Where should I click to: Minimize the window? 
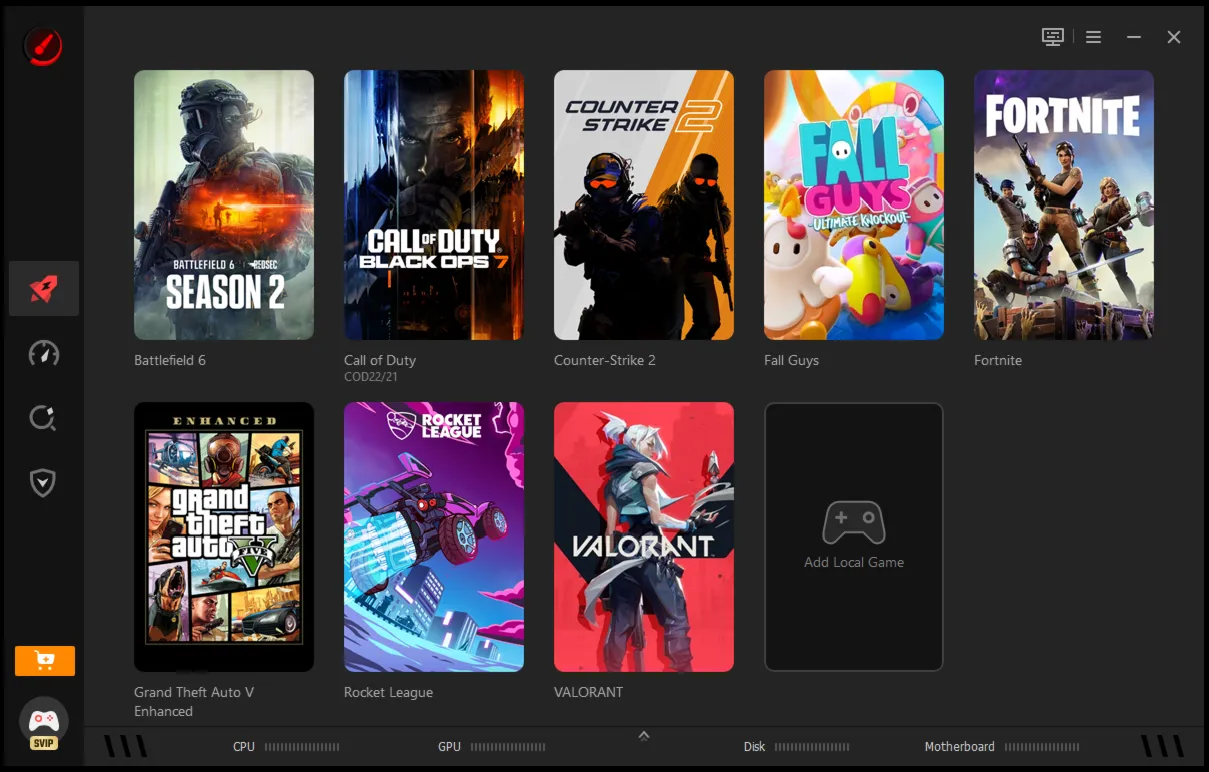1134,37
